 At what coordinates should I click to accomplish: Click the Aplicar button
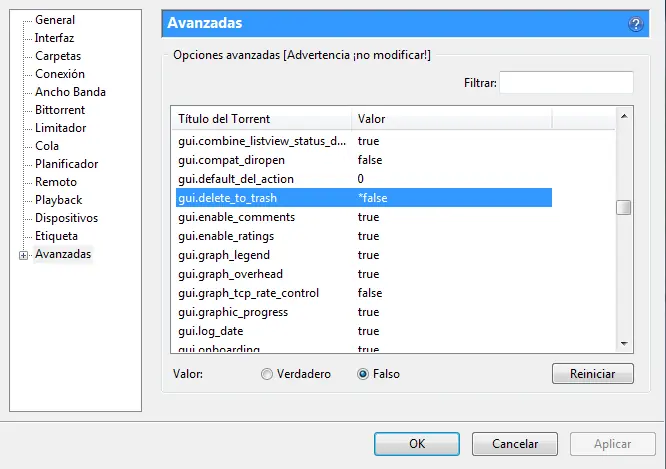612,444
